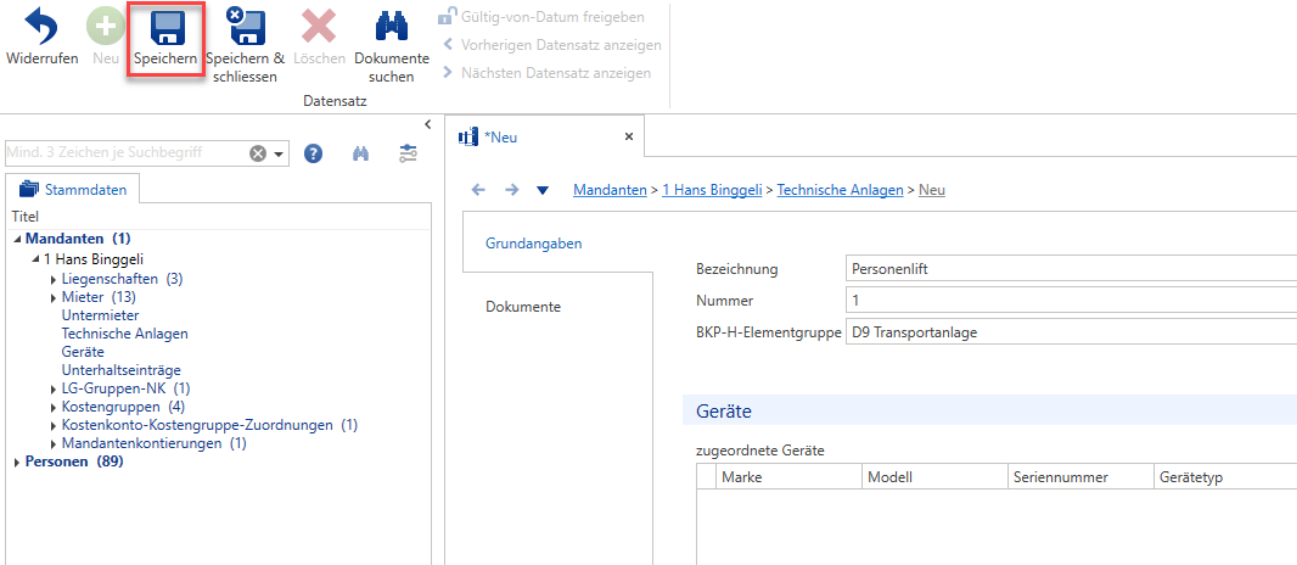Click the breadcrumb forward arrow
Image resolution: width=1297 pixels, height=565 pixels.
tap(512, 190)
